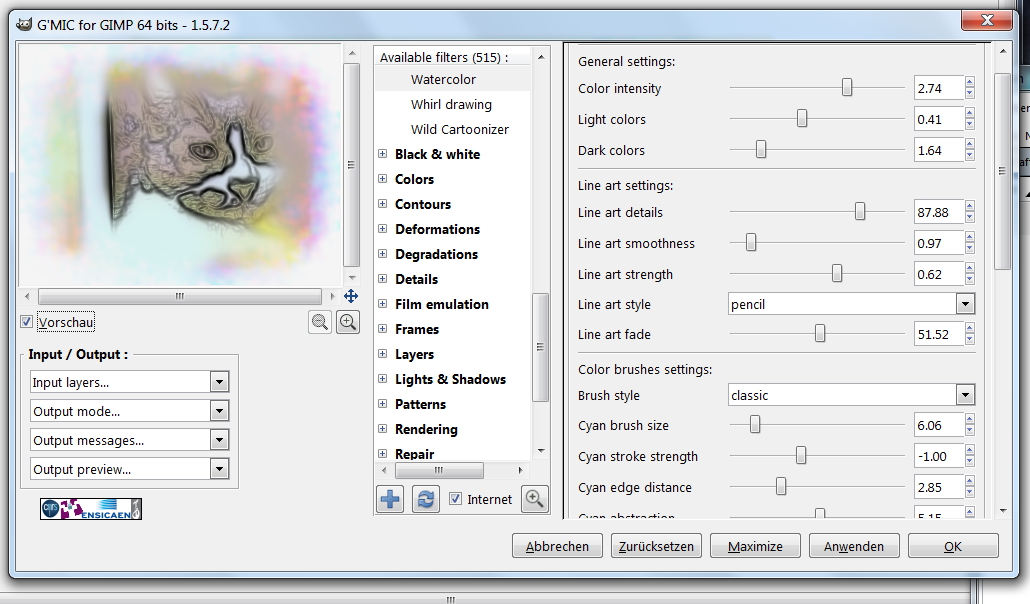
Task: Click the Color intensity slider handle
Action: pyautogui.click(x=847, y=88)
